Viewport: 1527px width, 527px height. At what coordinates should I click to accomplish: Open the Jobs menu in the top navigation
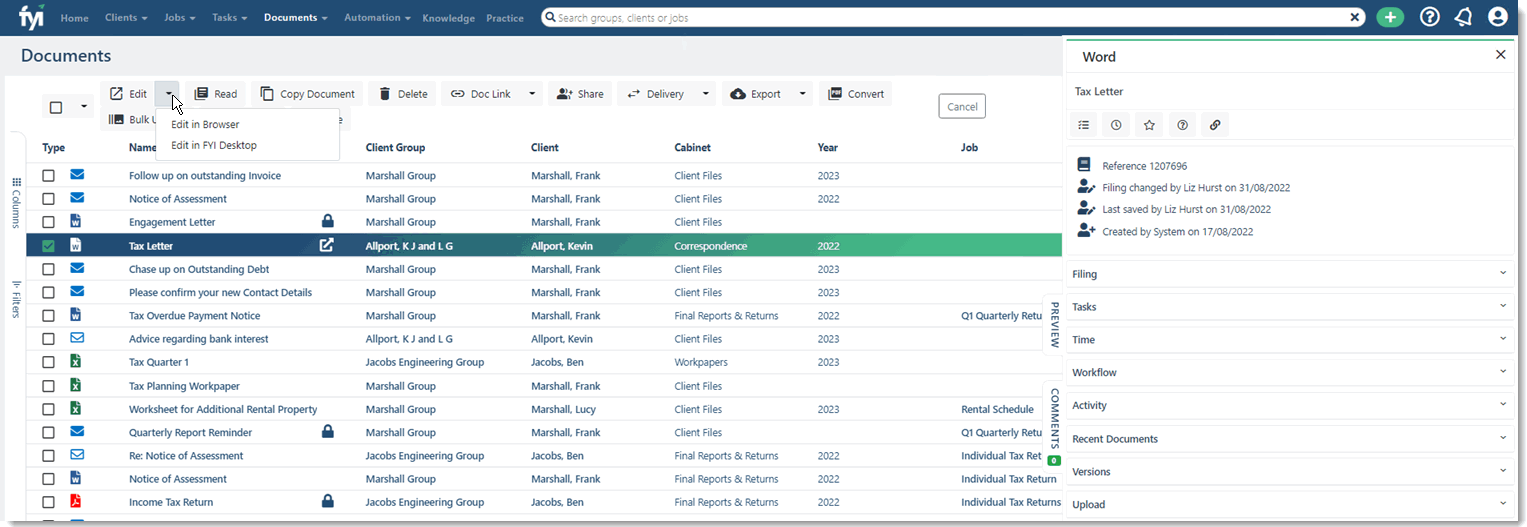(x=180, y=18)
